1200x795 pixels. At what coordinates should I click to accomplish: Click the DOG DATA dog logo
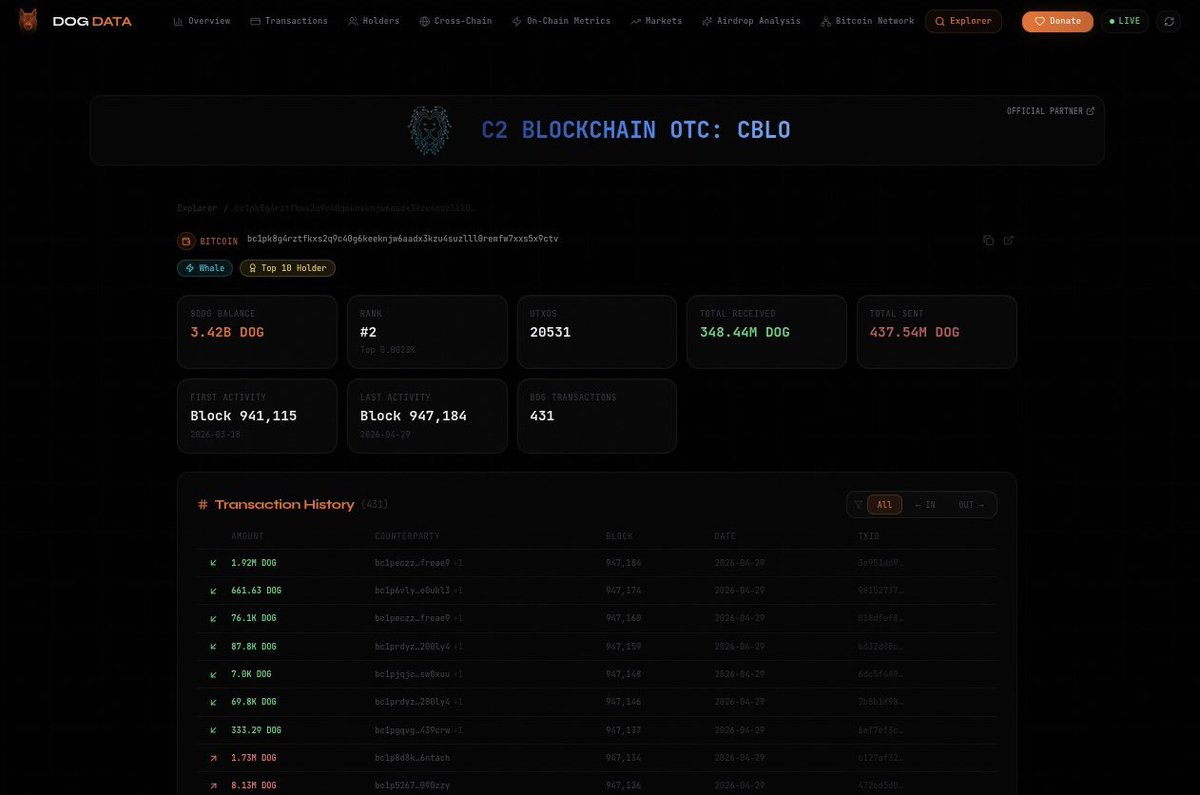point(29,21)
